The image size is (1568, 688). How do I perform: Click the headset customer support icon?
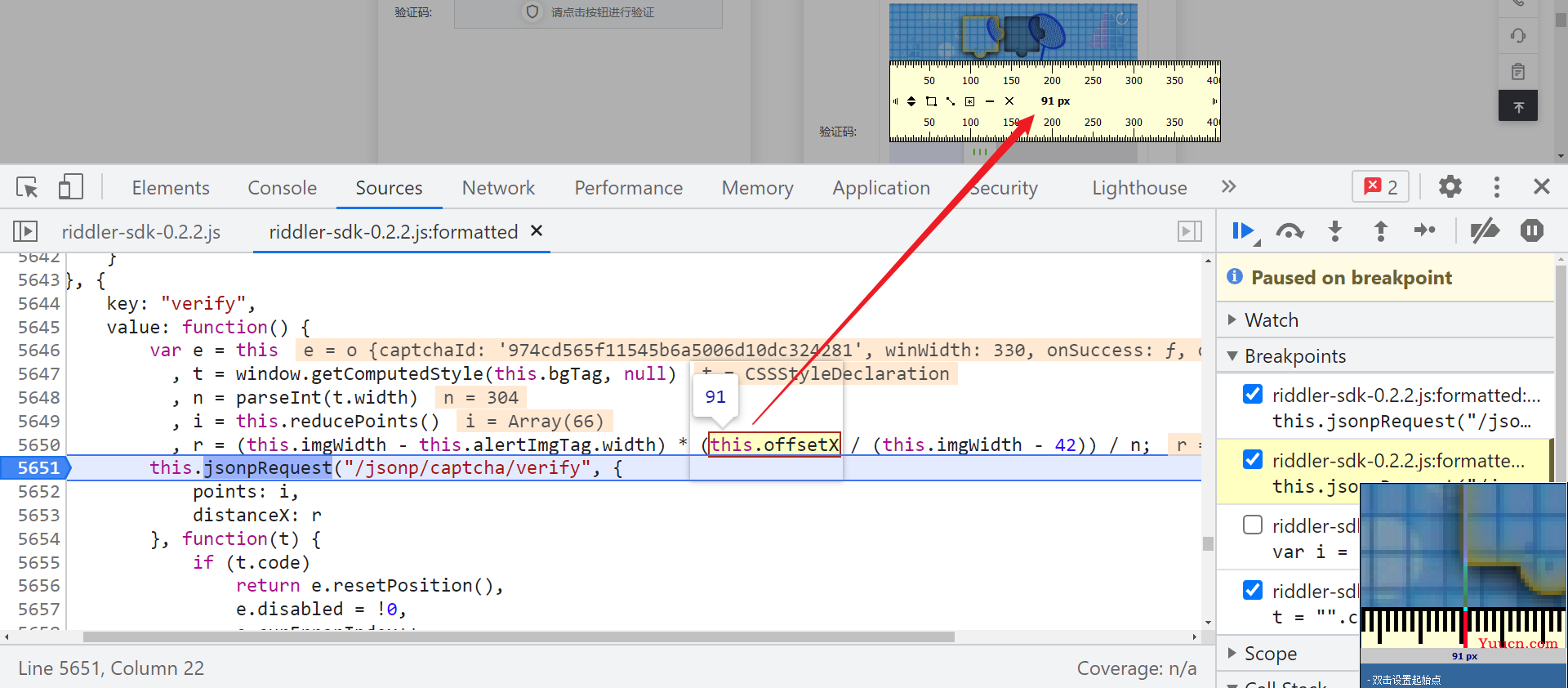pos(1518,35)
